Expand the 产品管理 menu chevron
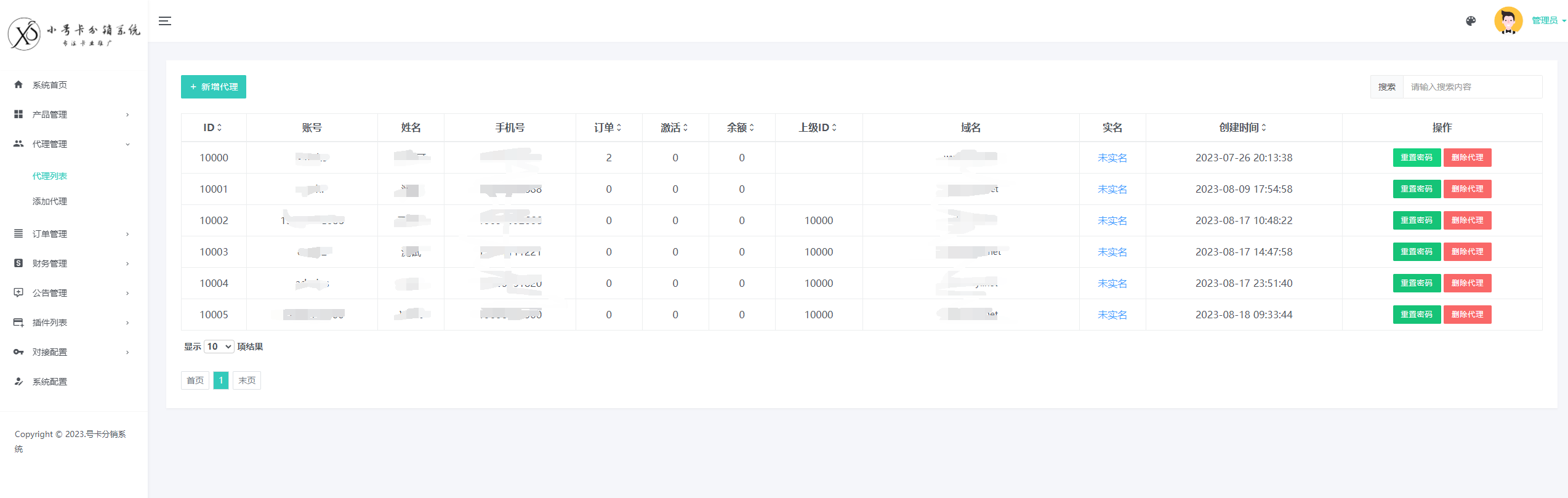This screenshot has height=498, width=1568. [127, 114]
